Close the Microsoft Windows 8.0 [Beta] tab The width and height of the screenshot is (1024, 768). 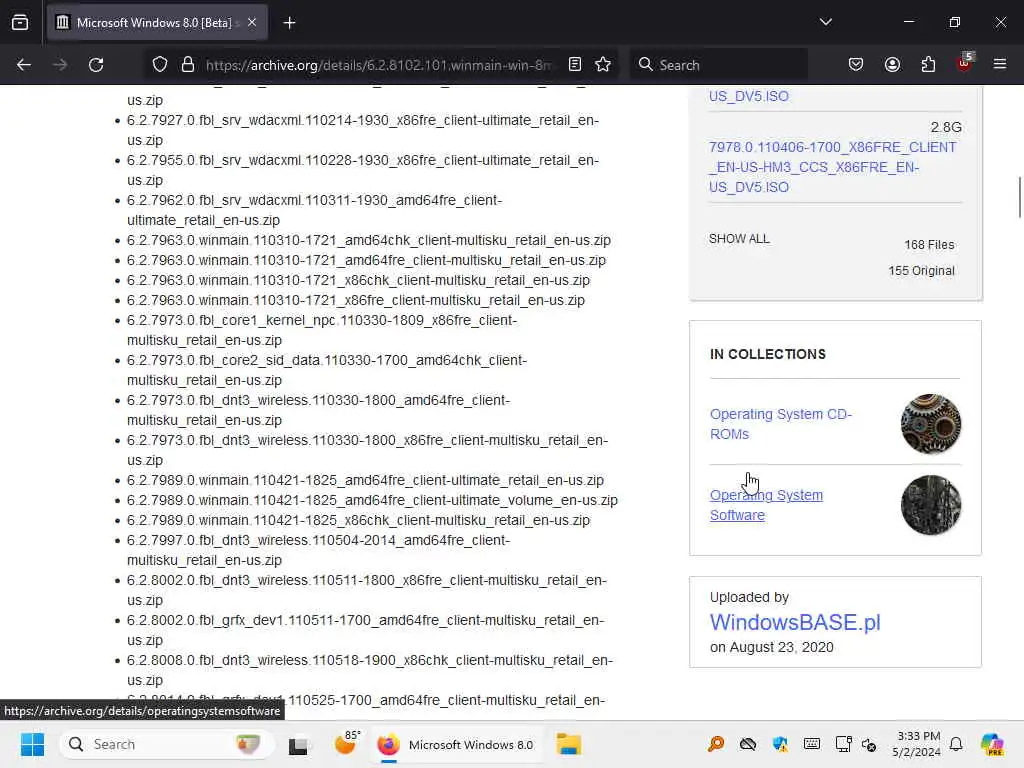click(252, 23)
